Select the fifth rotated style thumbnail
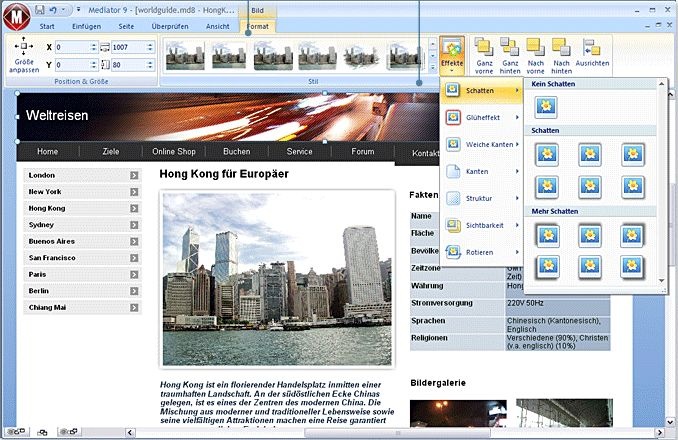Image resolution: width=678 pixels, height=440 pixels. tap(361, 55)
